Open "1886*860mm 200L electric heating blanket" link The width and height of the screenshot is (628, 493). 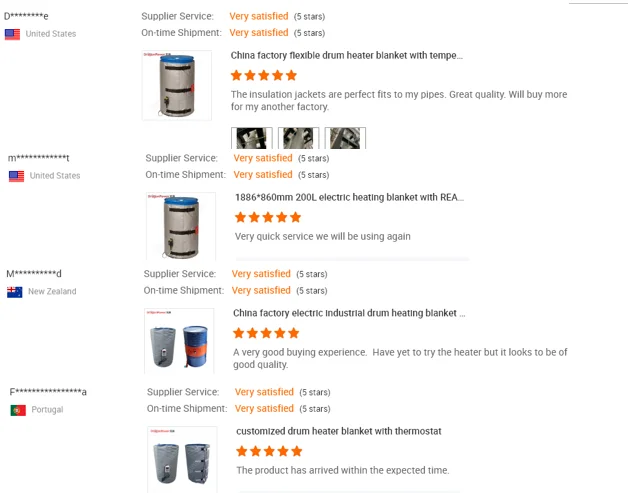pyautogui.click(x=349, y=197)
